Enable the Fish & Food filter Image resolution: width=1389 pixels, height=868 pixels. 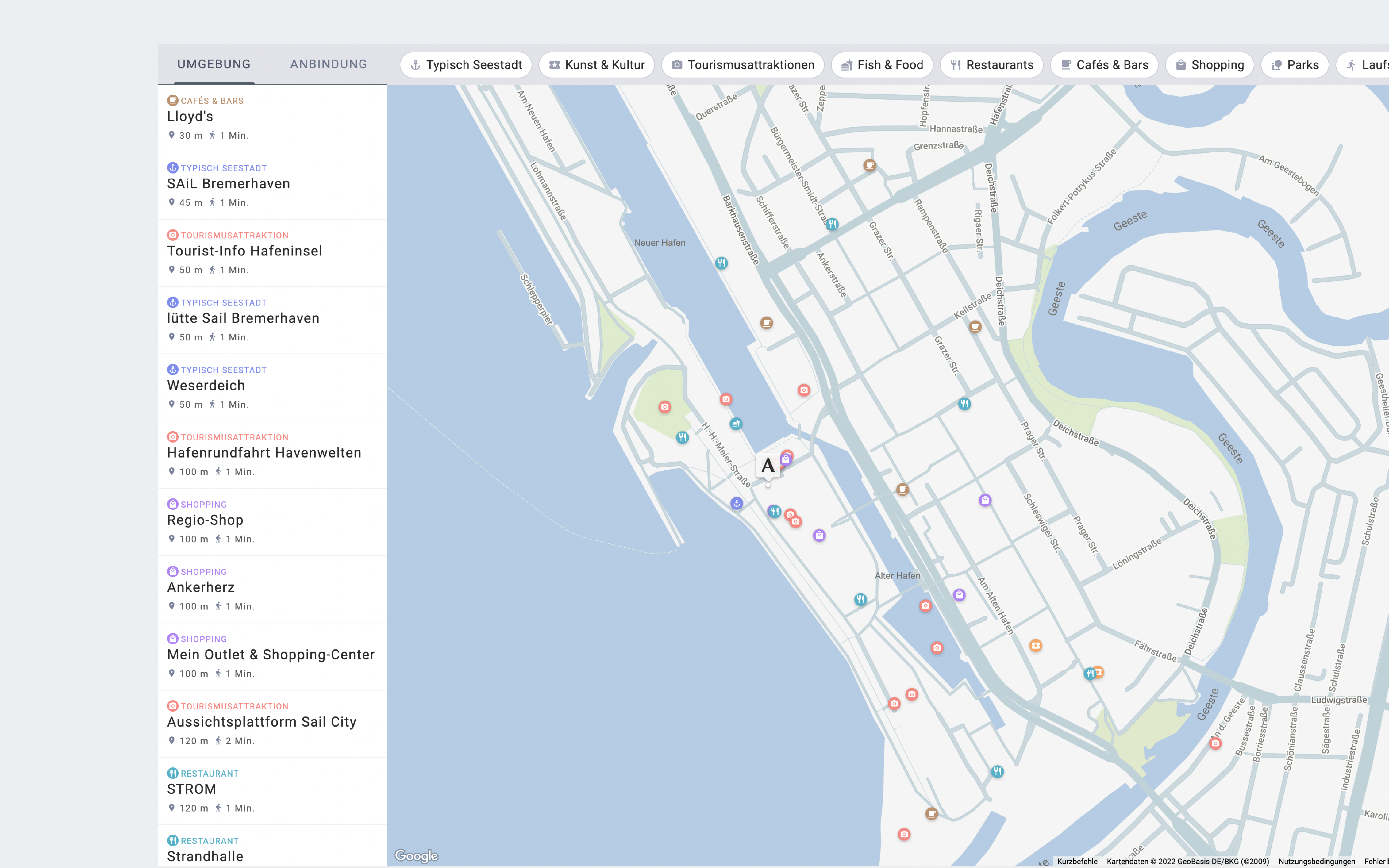click(x=882, y=65)
